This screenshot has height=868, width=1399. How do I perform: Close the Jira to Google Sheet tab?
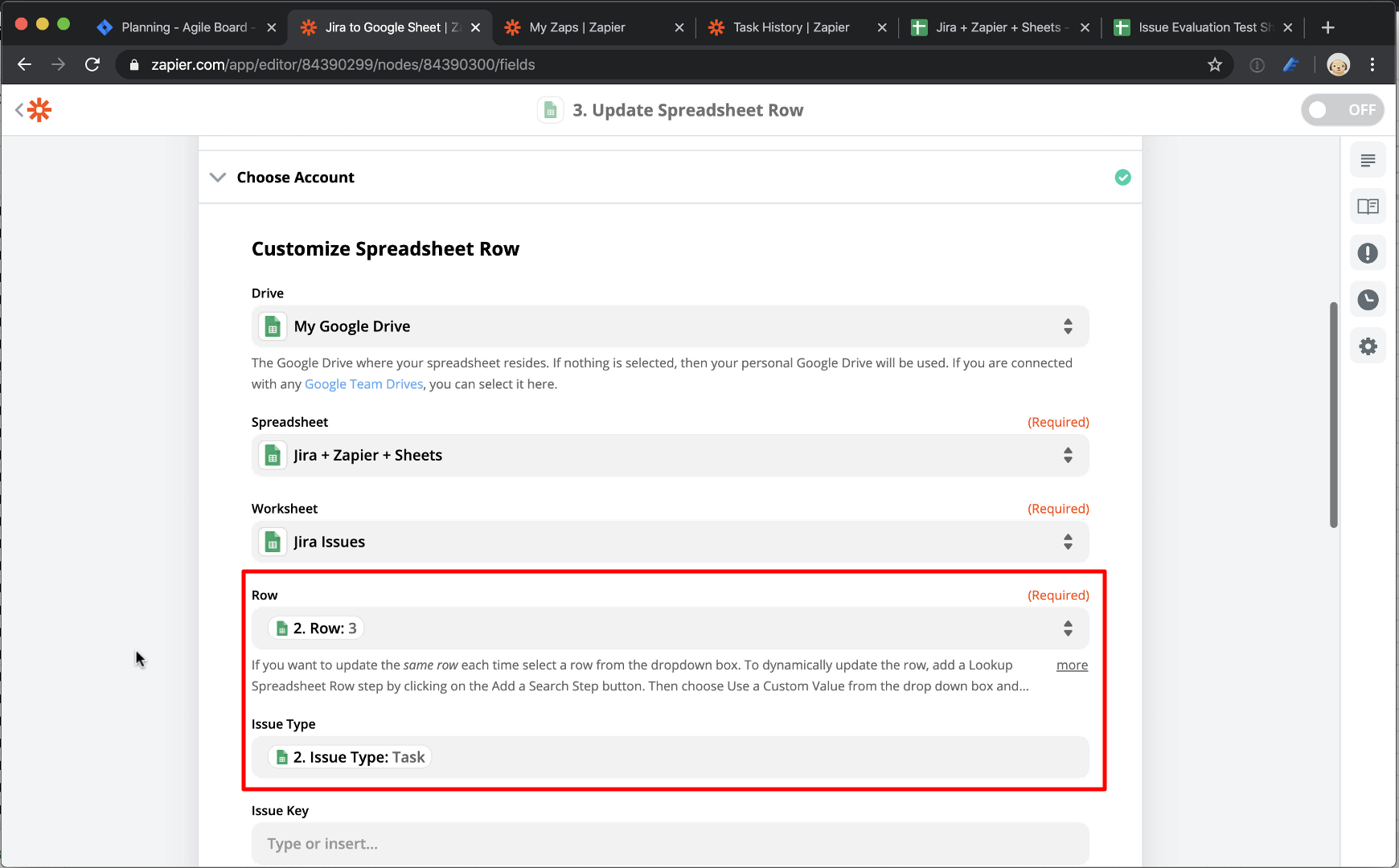[475, 27]
